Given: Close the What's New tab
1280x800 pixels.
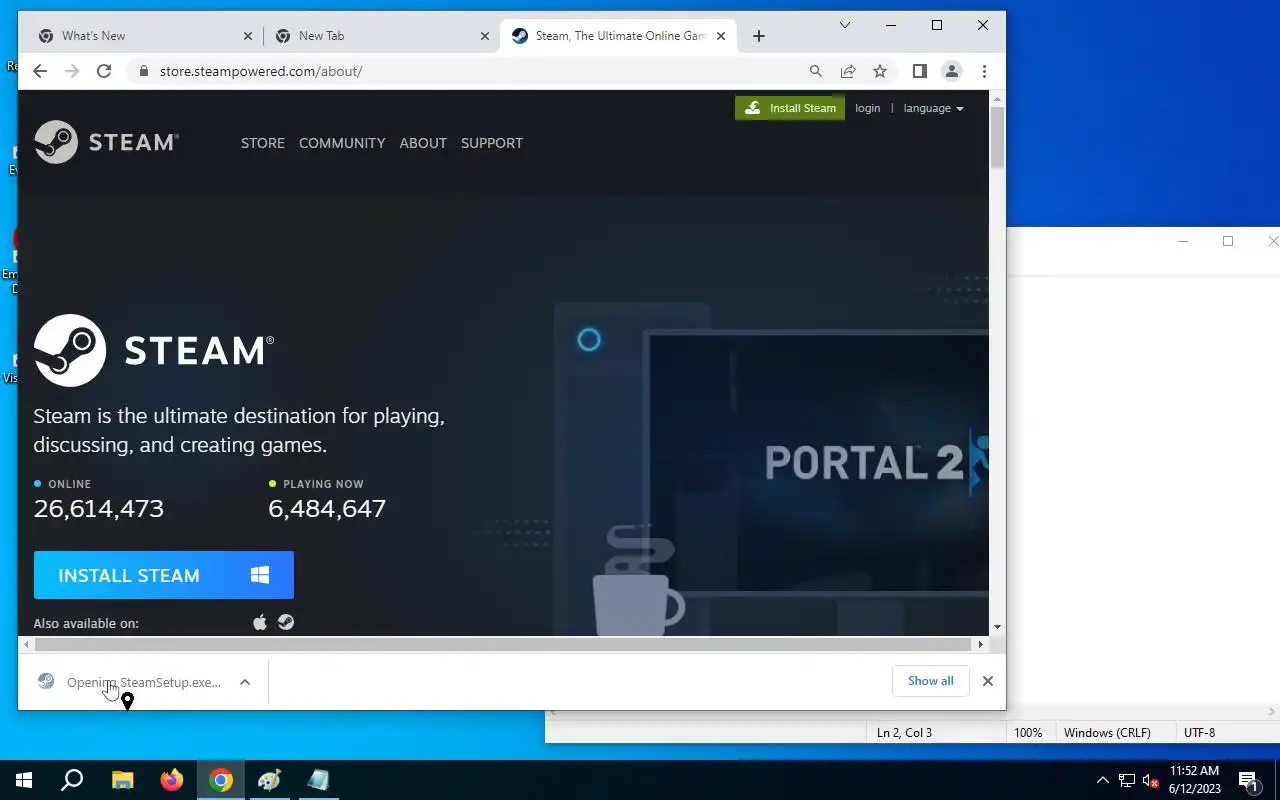Looking at the screenshot, I should [248, 36].
